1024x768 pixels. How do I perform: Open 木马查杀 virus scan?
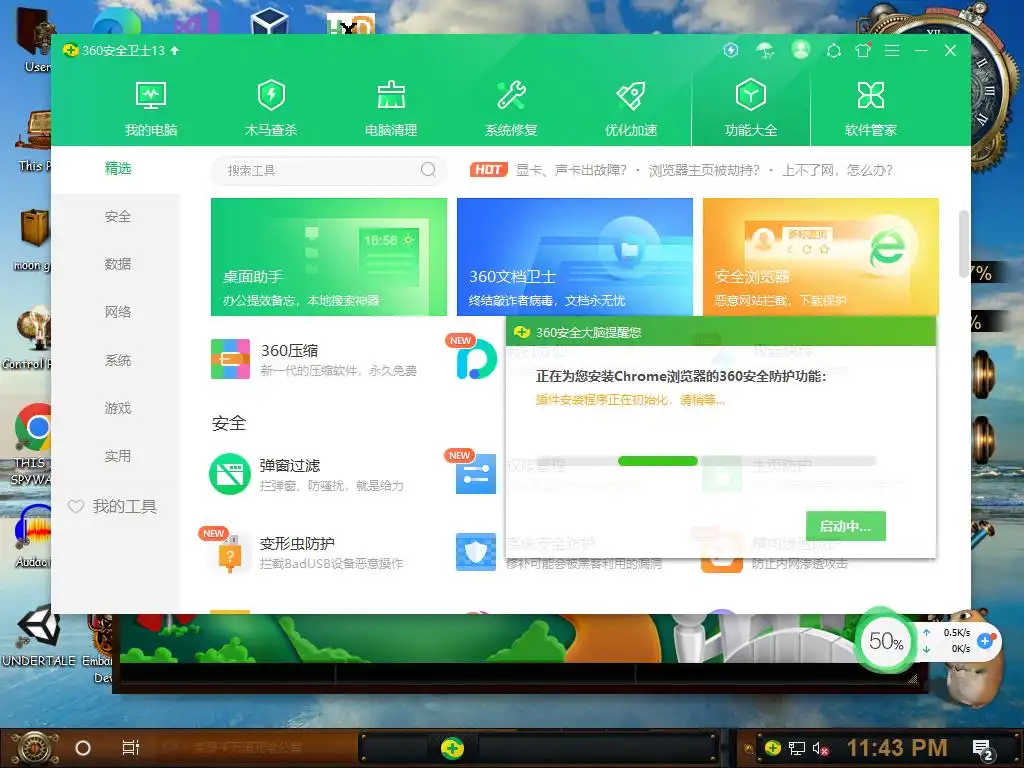pyautogui.click(x=270, y=108)
